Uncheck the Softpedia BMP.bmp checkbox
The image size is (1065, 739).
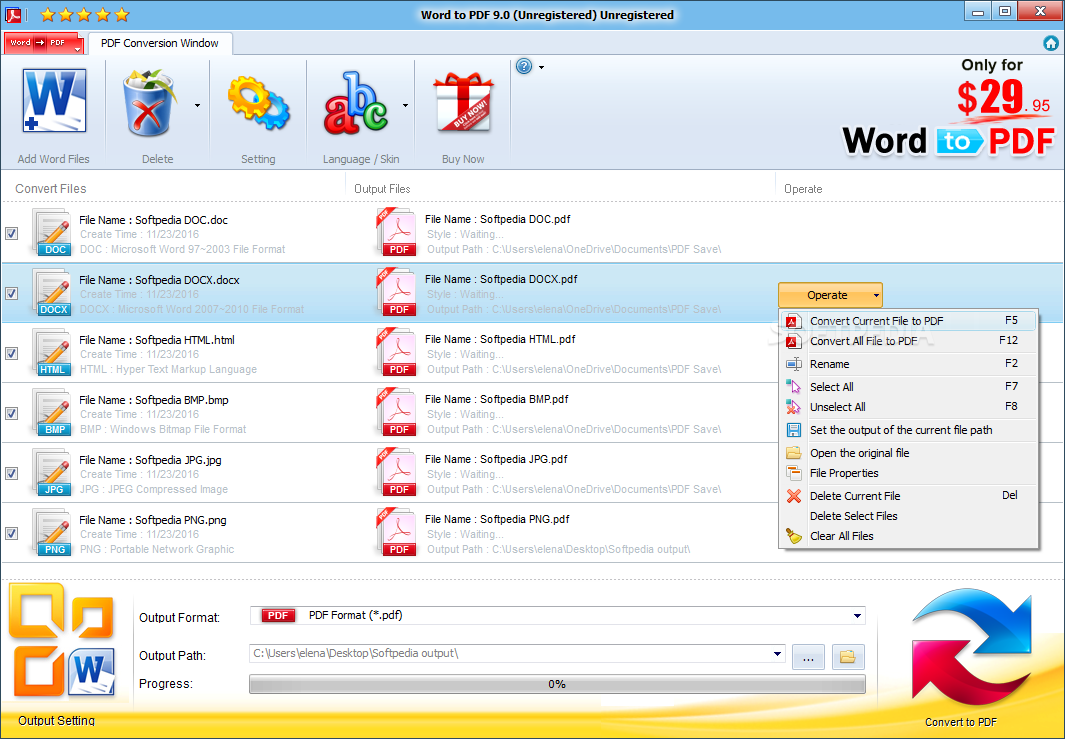pos(12,413)
